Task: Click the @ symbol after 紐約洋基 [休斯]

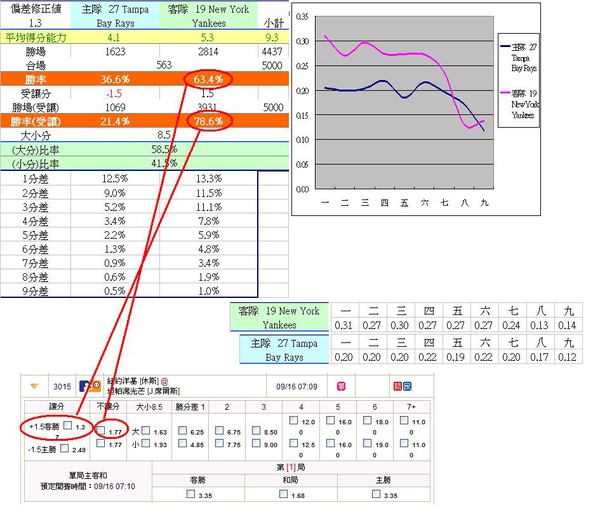Action: pos(164,381)
